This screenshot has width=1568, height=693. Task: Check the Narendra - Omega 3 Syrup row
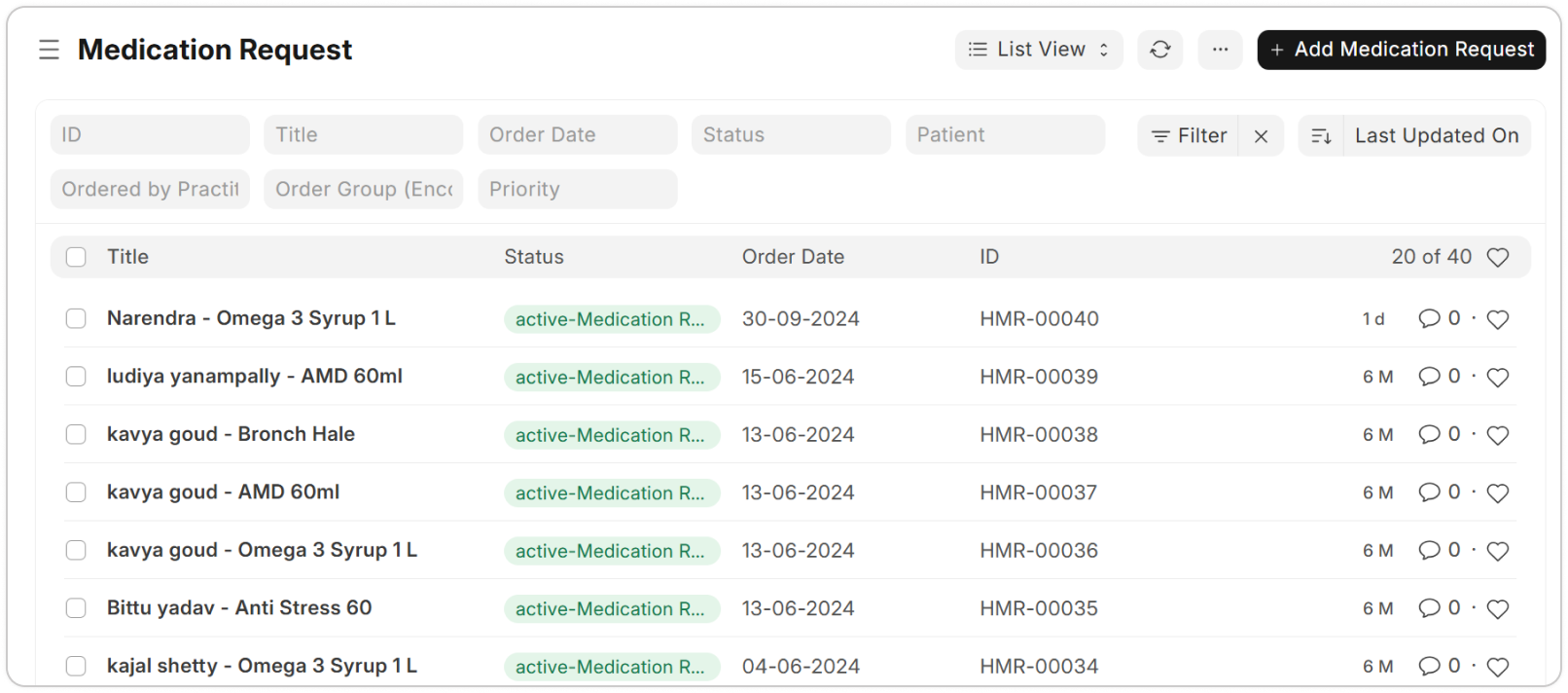(76, 318)
